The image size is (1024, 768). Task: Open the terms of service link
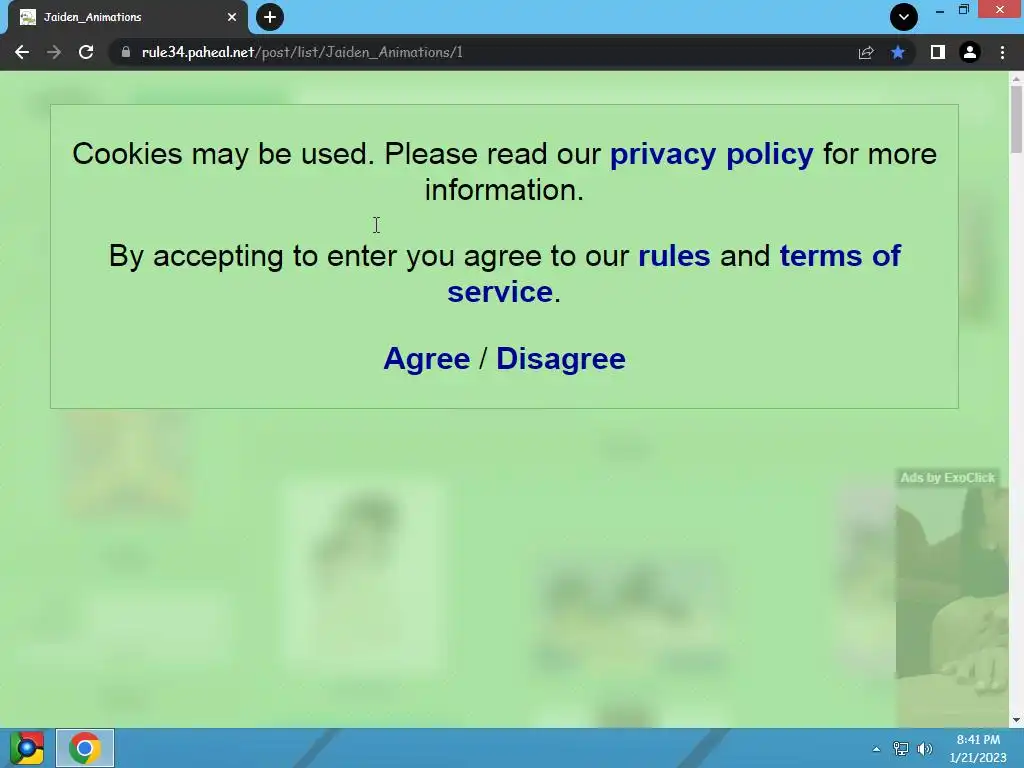point(674,274)
